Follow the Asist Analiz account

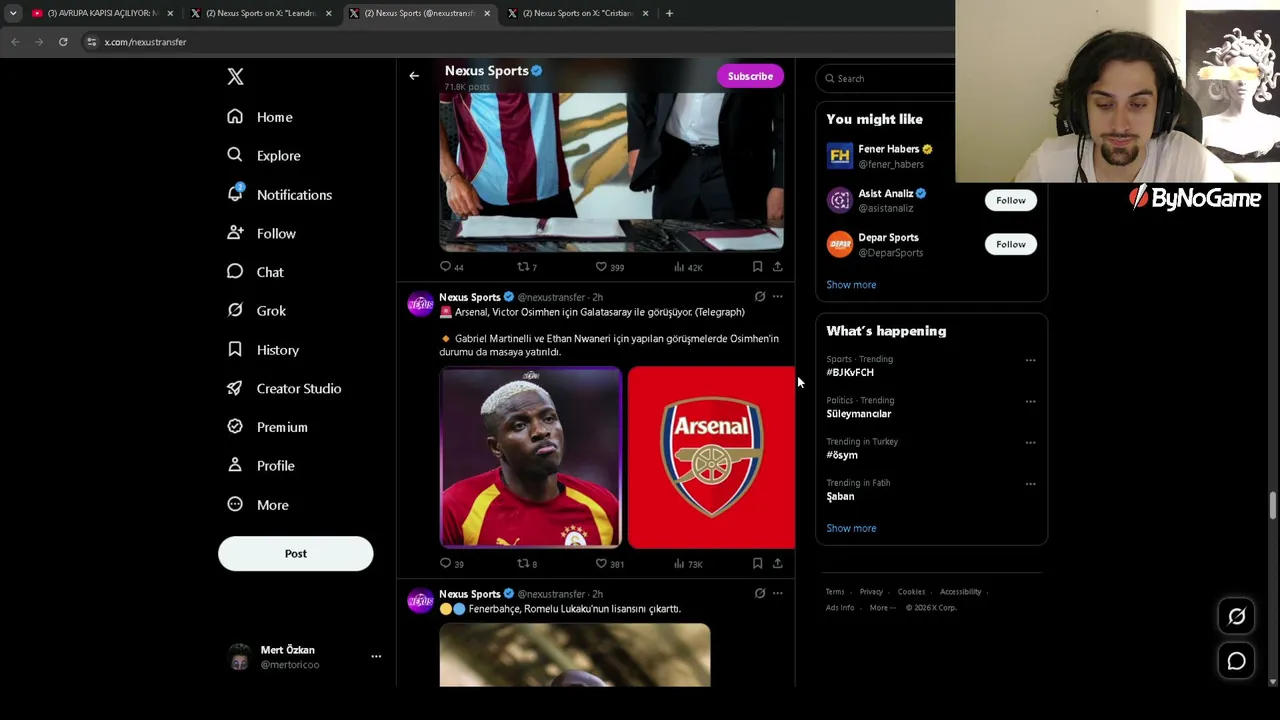(1011, 200)
